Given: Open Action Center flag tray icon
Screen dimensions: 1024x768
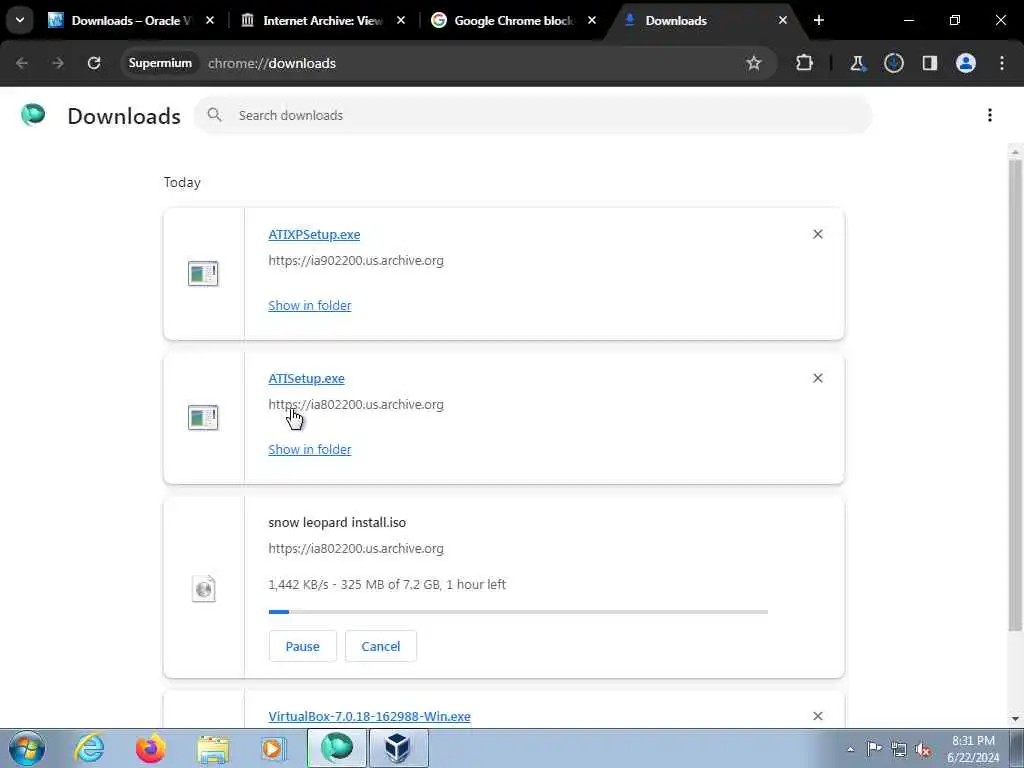Looking at the screenshot, I should pyautogui.click(x=874, y=749).
